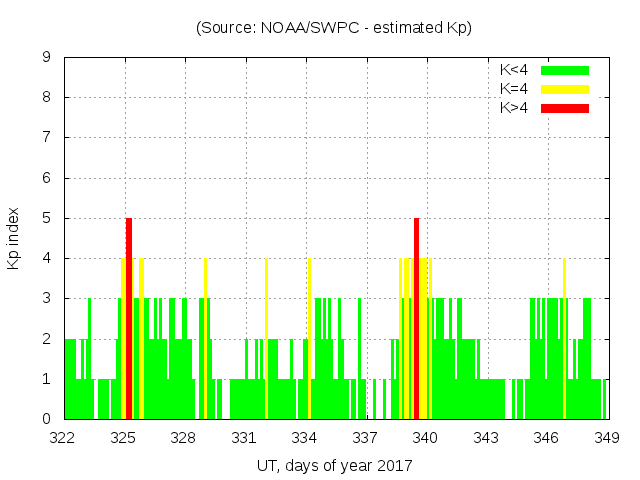
Task: Click the yellow K=4 legend swatch
Action: click(564, 88)
